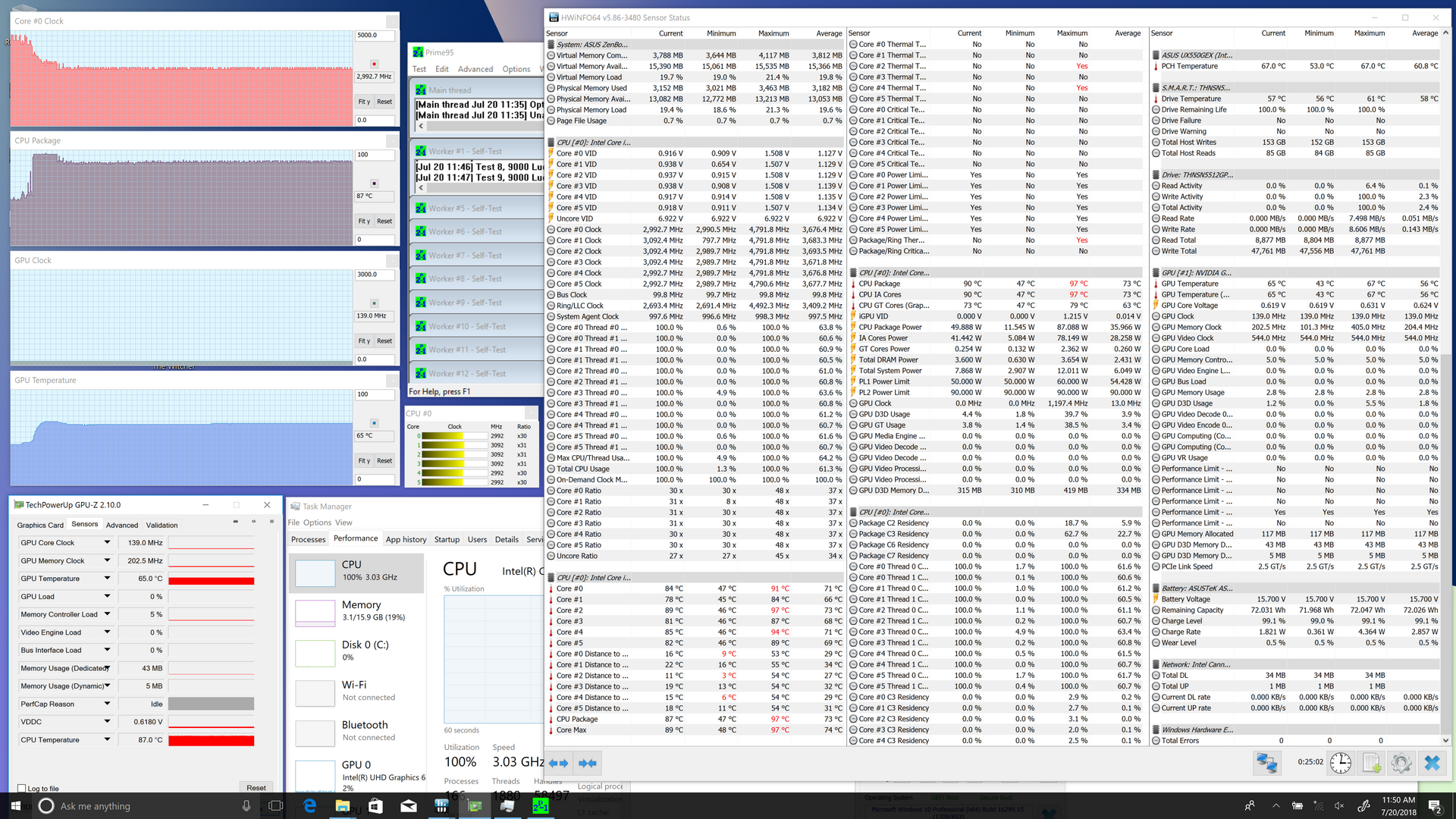
Task: Click red color swatch in Core #0 Clock graph
Action: click(x=374, y=64)
